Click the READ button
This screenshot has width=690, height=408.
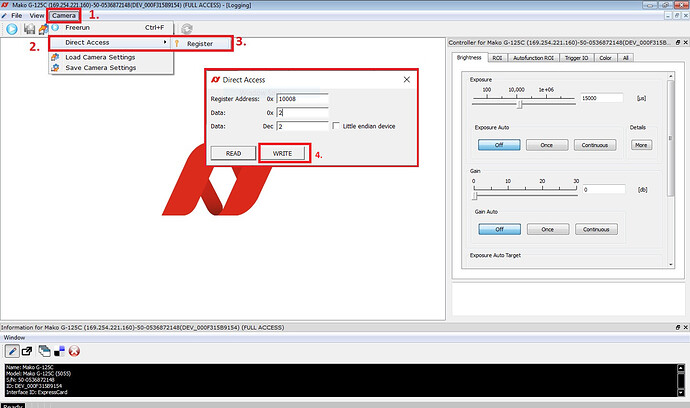click(x=233, y=153)
